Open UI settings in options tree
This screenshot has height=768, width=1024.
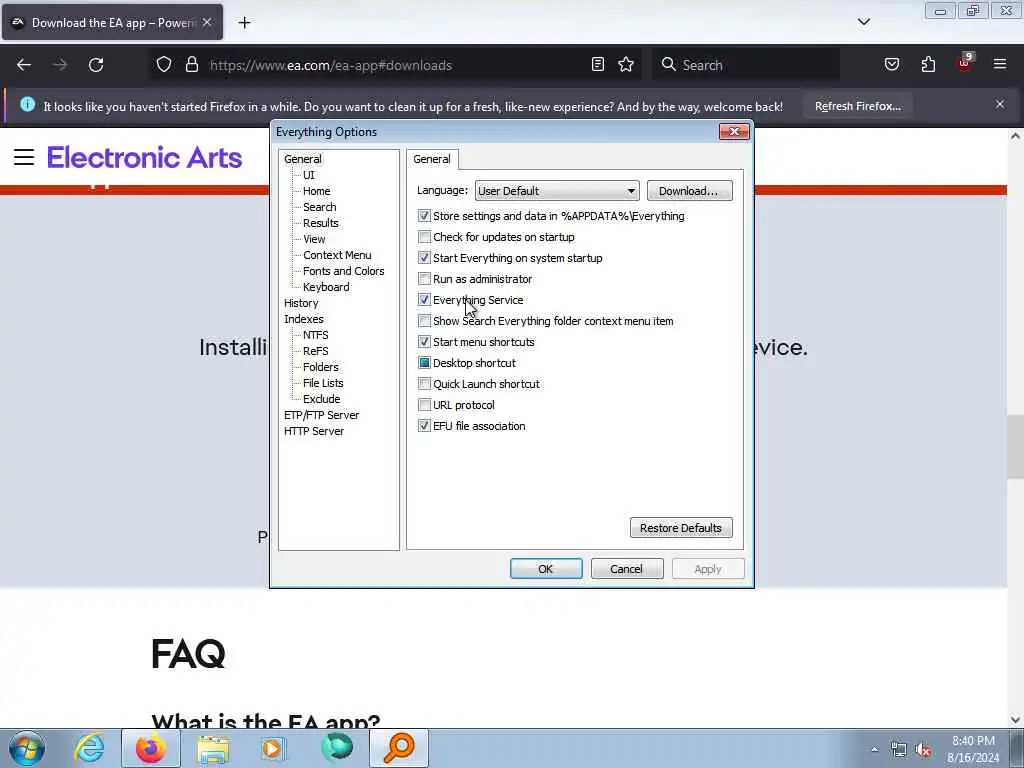pyautogui.click(x=309, y=175)
